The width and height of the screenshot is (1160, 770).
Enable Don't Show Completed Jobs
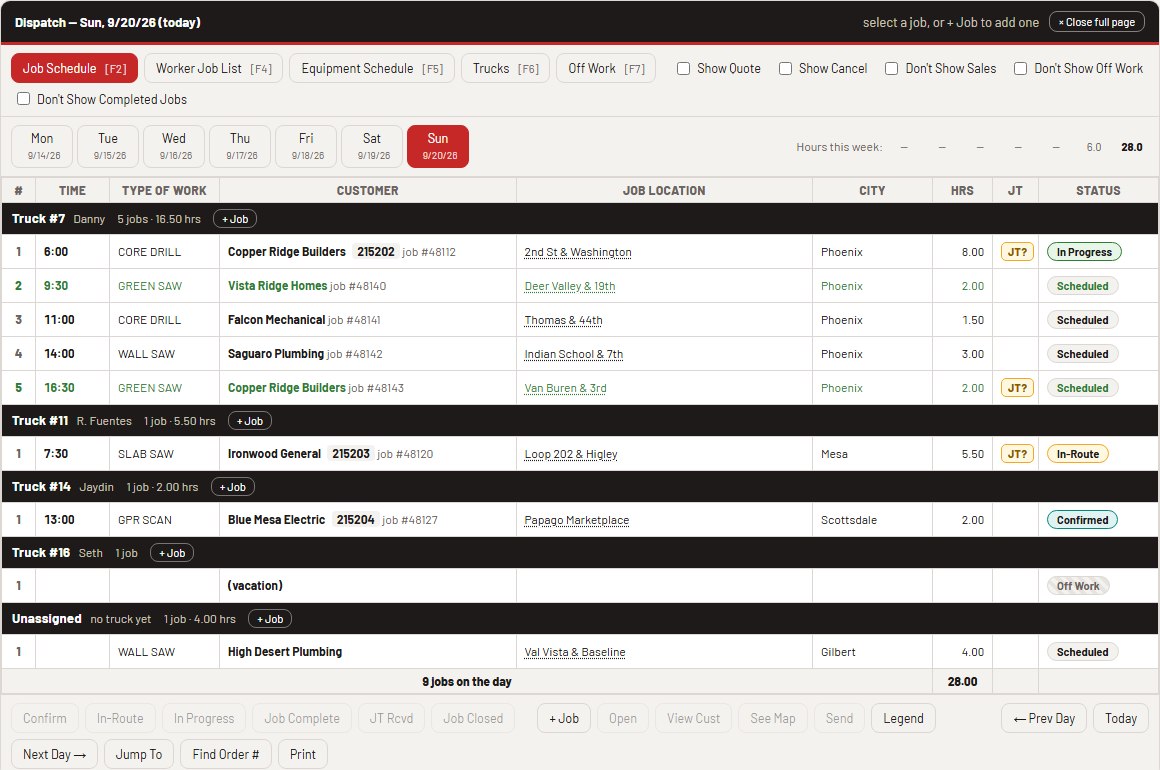[24, 99]
